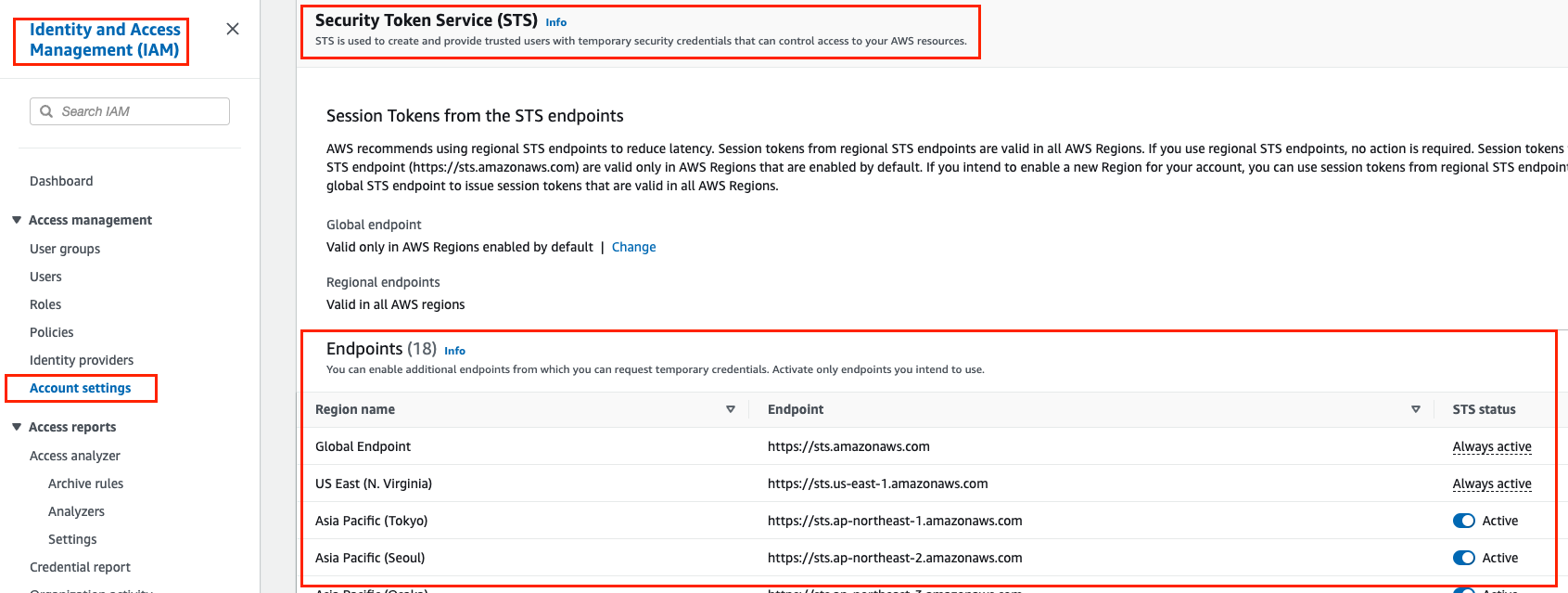Select Policies in the navigation

(x=52, y=332)
